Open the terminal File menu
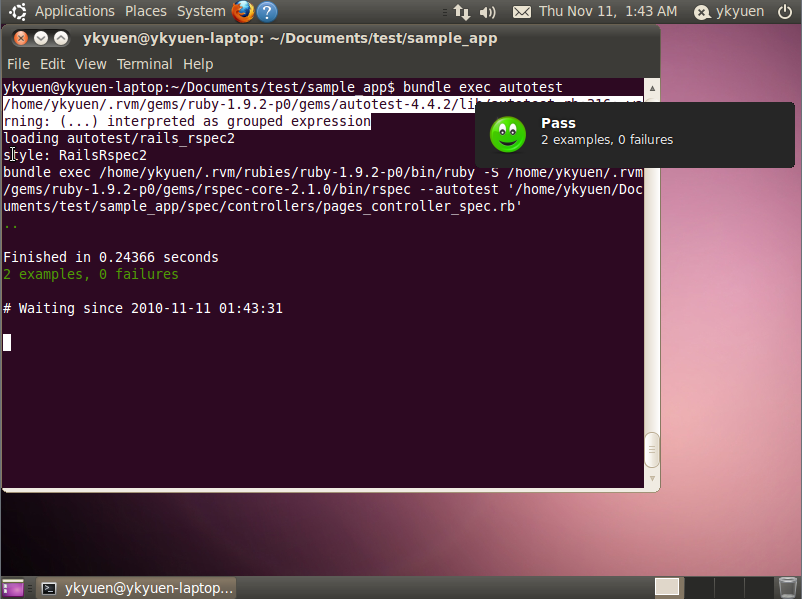802x599 pixels. pyautogui.click(x=18, y=64)
